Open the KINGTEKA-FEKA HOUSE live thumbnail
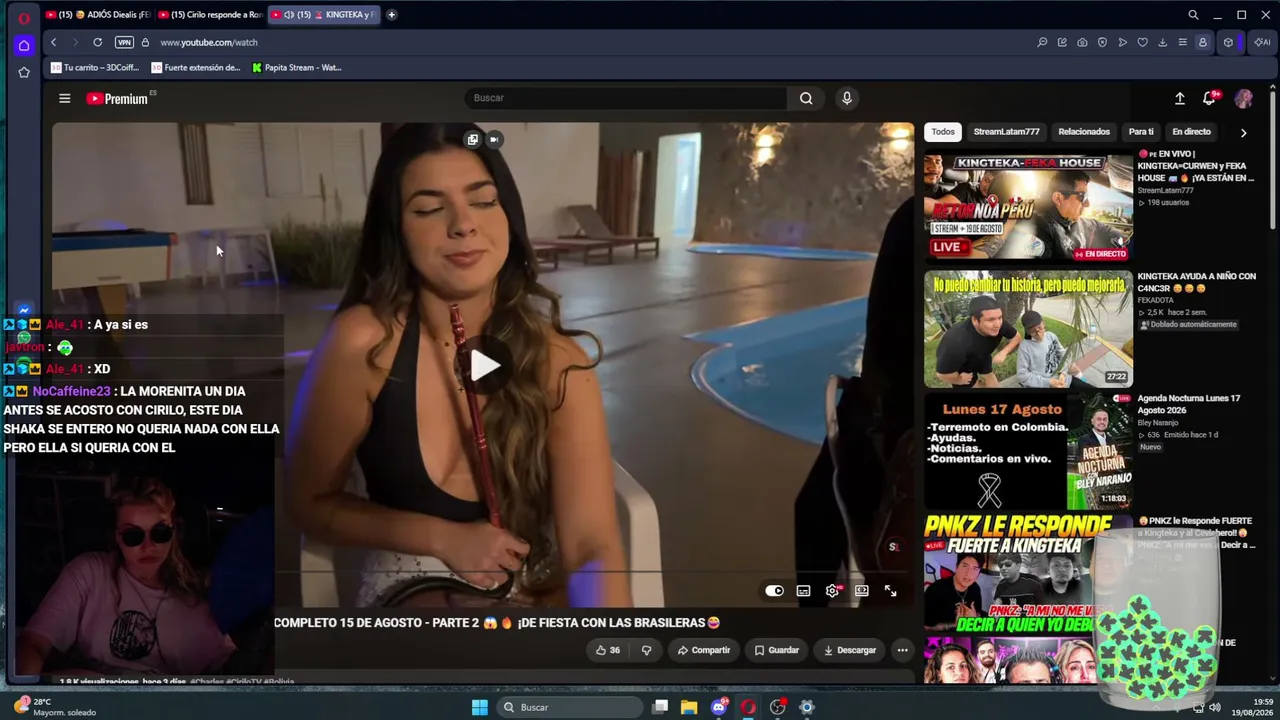Image resolution: width=1280 pixels, height=720 pixels. click(1028, 207)
